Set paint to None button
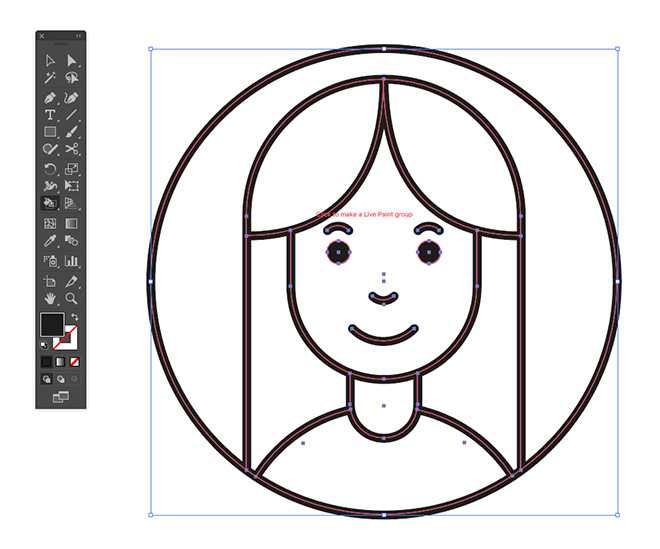The image size is (660, 549). pyautogui.click(x=75, y=362)
